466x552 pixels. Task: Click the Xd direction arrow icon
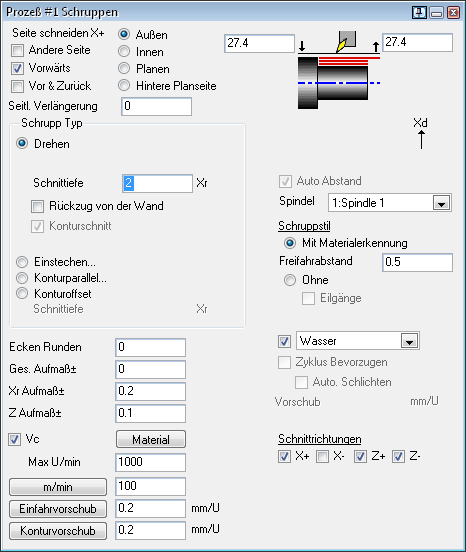tap(421, 139)
